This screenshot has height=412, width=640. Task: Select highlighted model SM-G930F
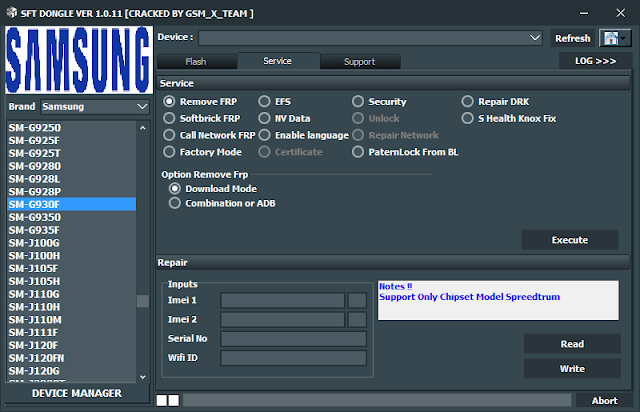point(71,204)
